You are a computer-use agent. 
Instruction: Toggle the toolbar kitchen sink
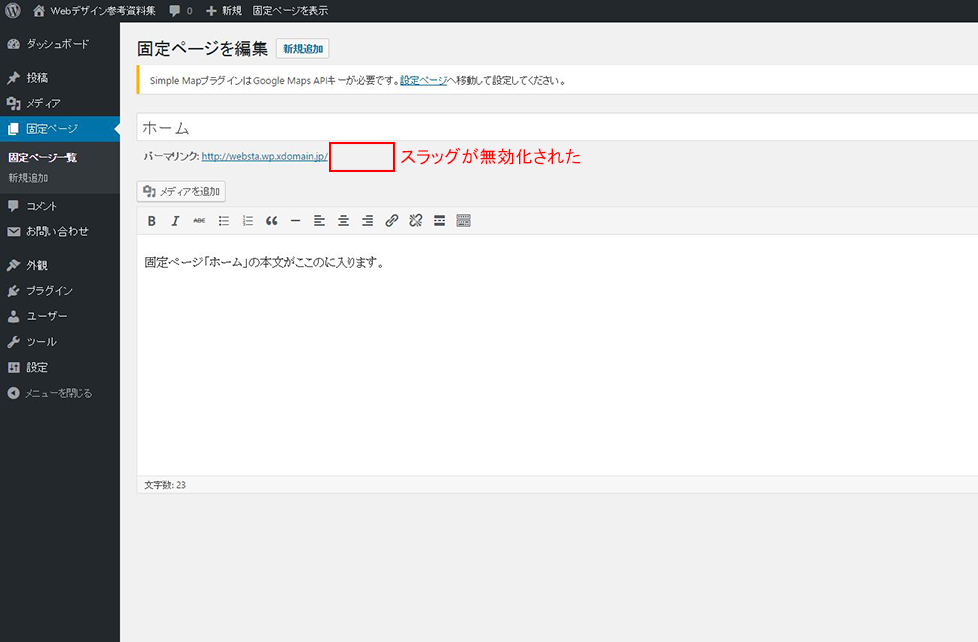tap(463, 221)
